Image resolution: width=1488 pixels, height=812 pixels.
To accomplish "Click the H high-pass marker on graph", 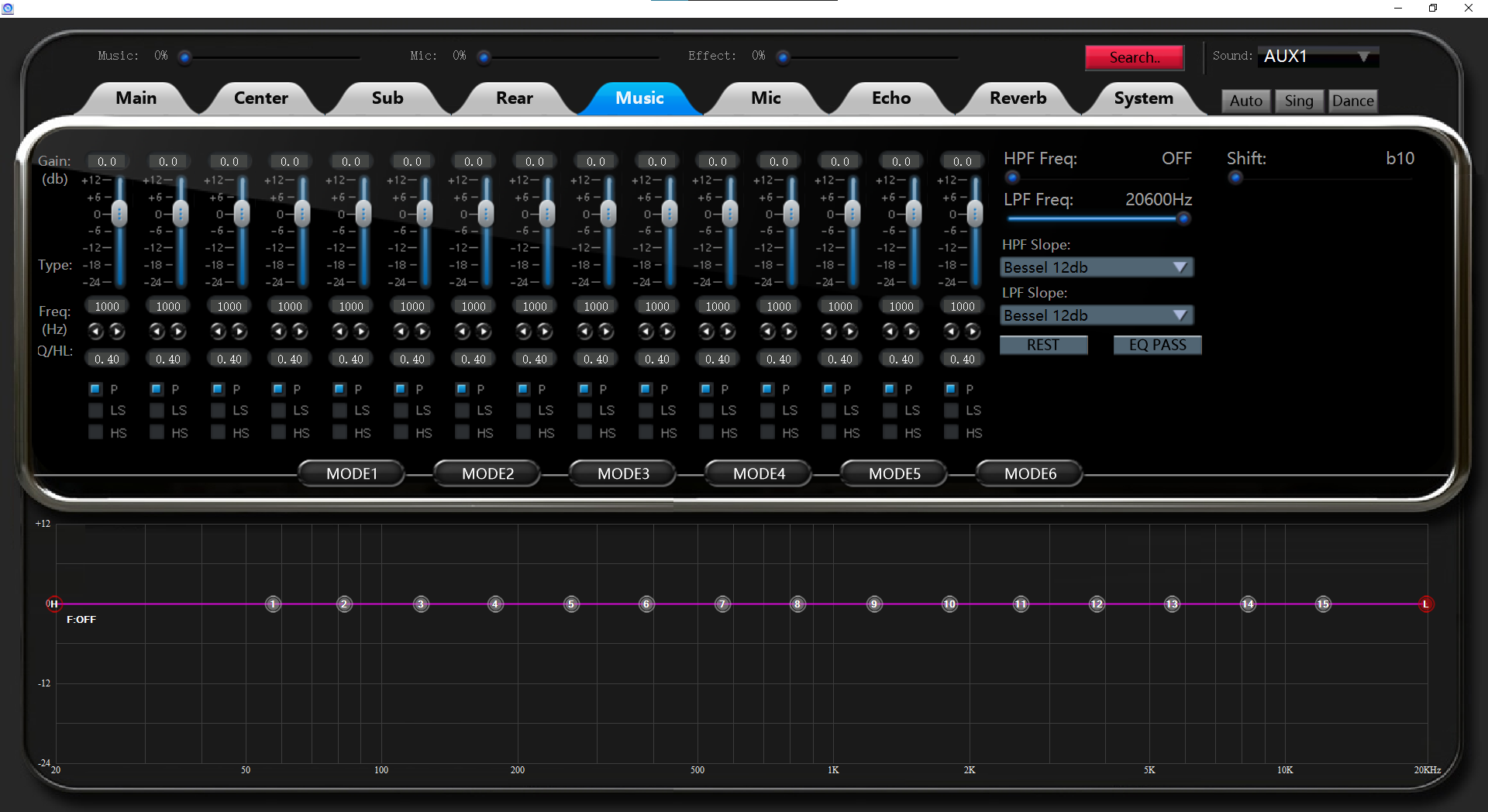I will point(53,604).
